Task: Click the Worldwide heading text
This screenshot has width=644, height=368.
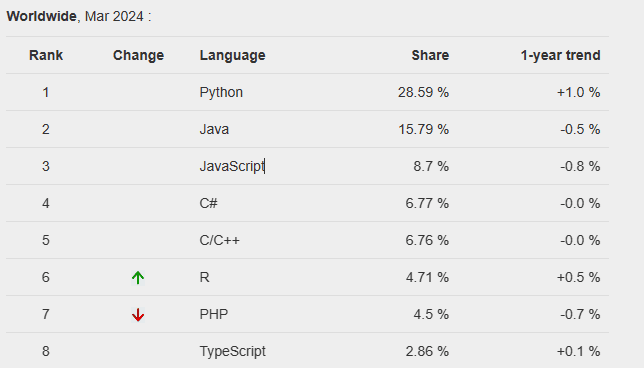Action: (41, 16)
